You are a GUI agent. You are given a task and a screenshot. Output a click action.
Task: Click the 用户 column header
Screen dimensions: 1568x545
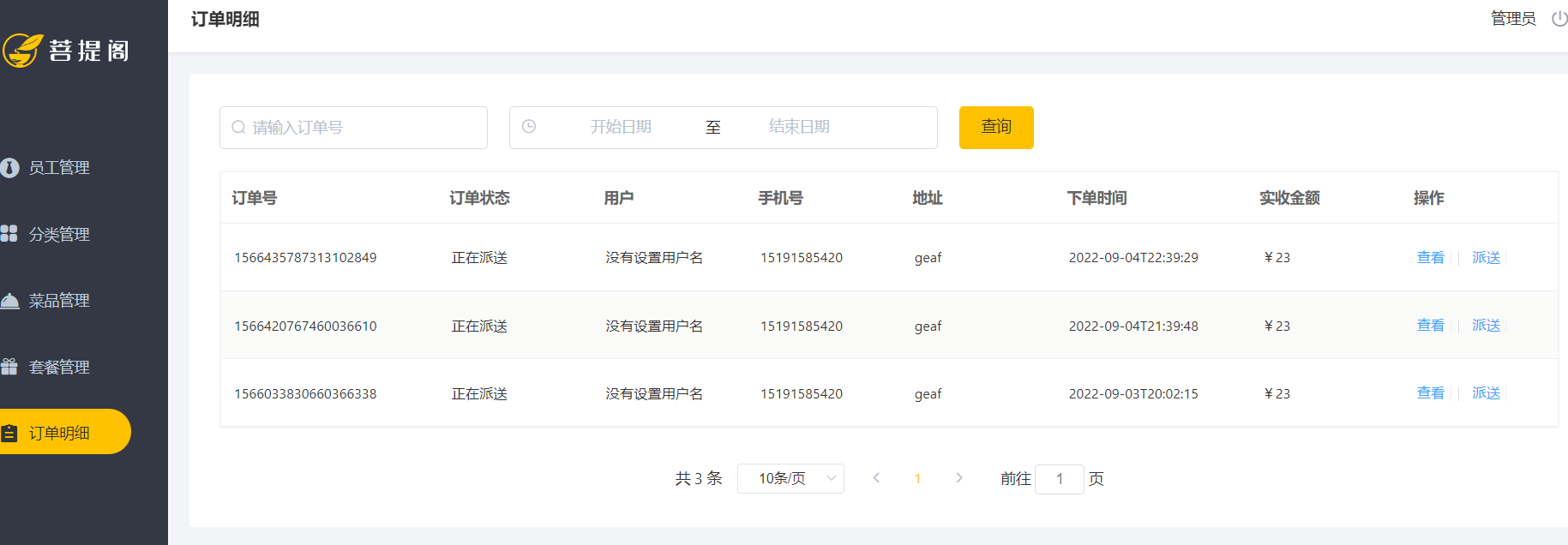pyautogui.click(x=619, y=198)
